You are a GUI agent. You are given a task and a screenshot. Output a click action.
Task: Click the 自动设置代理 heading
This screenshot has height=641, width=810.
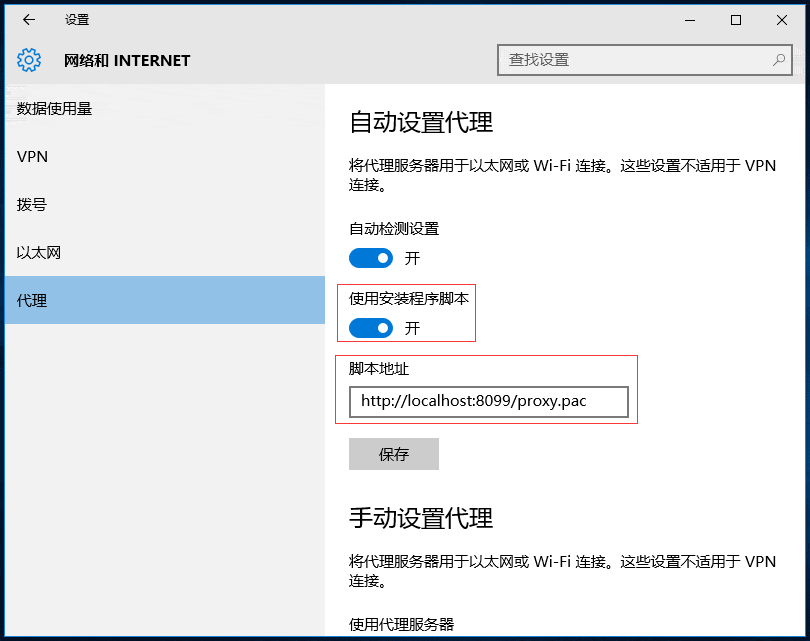click(421, 123)
